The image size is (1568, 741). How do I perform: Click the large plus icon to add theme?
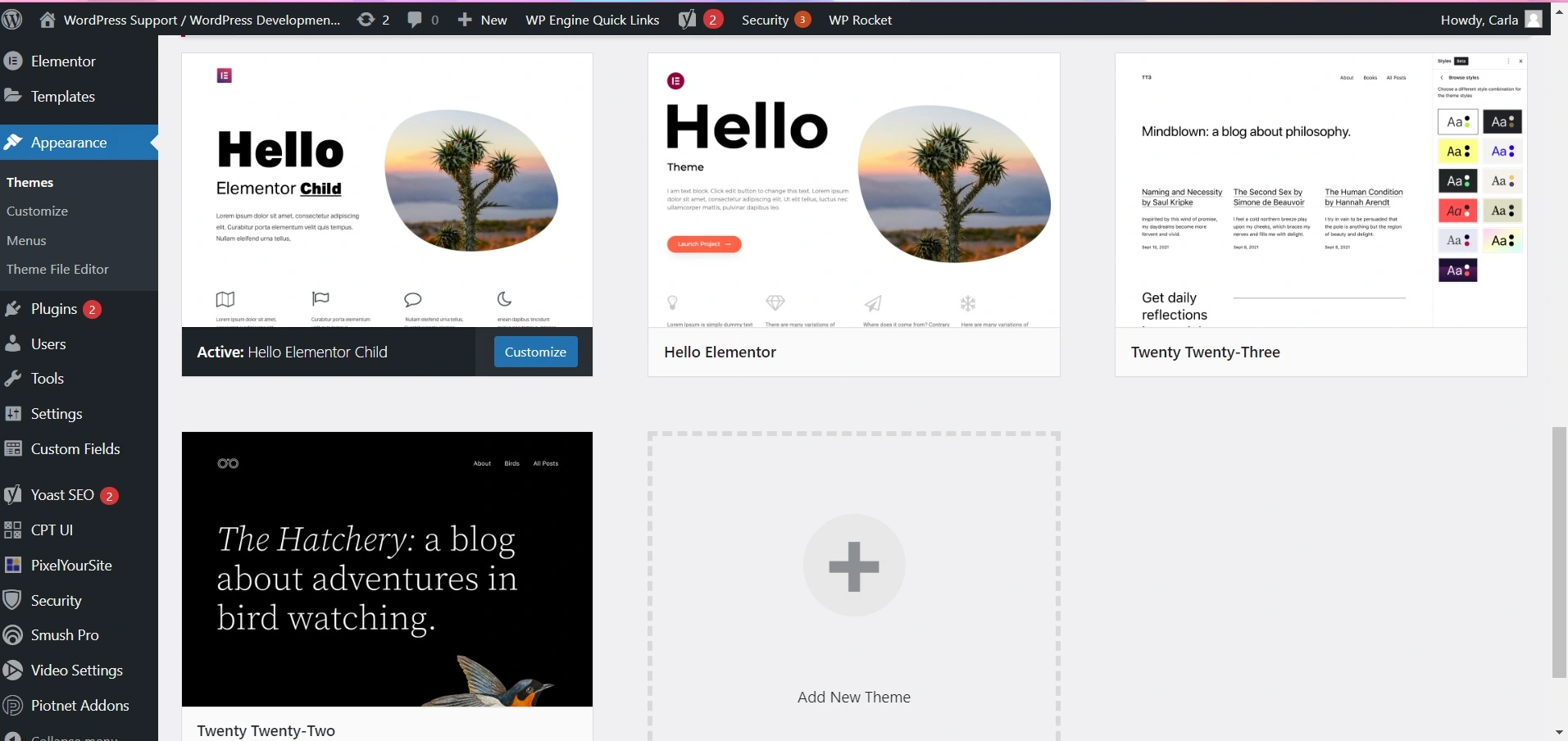pyautogui.click(x=854, y=566)
